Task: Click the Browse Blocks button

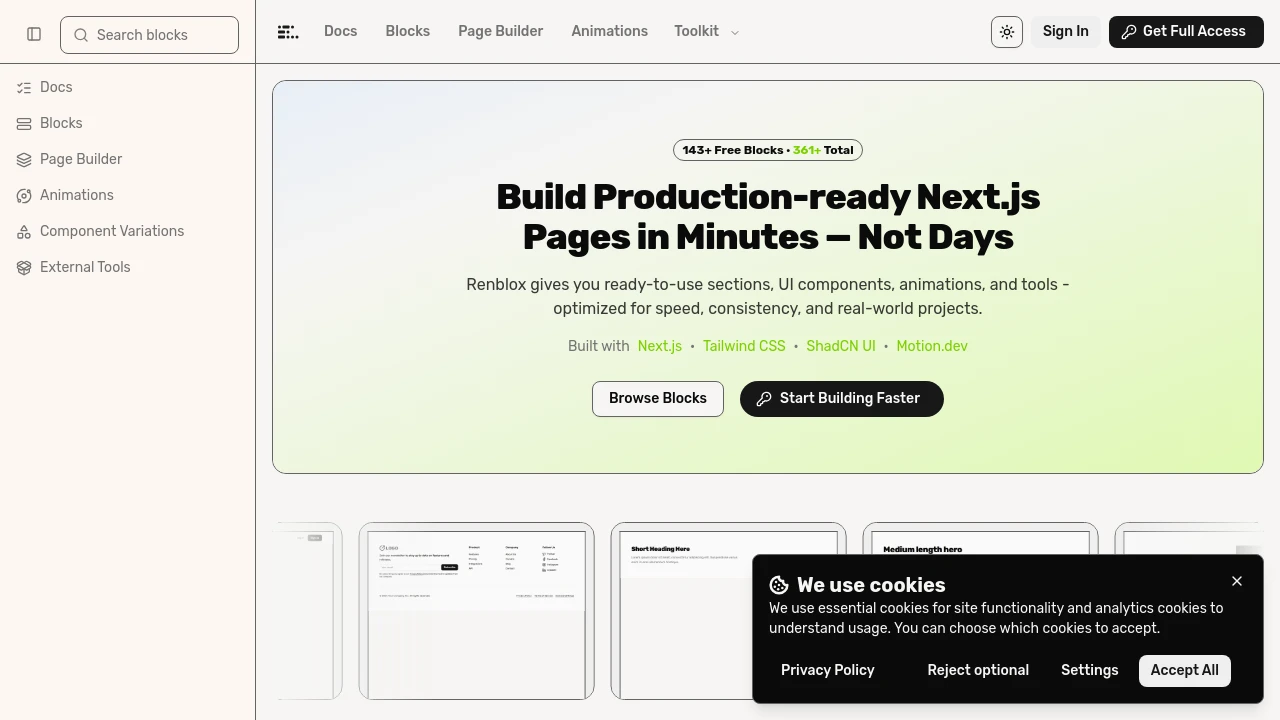Action: pyautogui.click(x=658, y=399)
